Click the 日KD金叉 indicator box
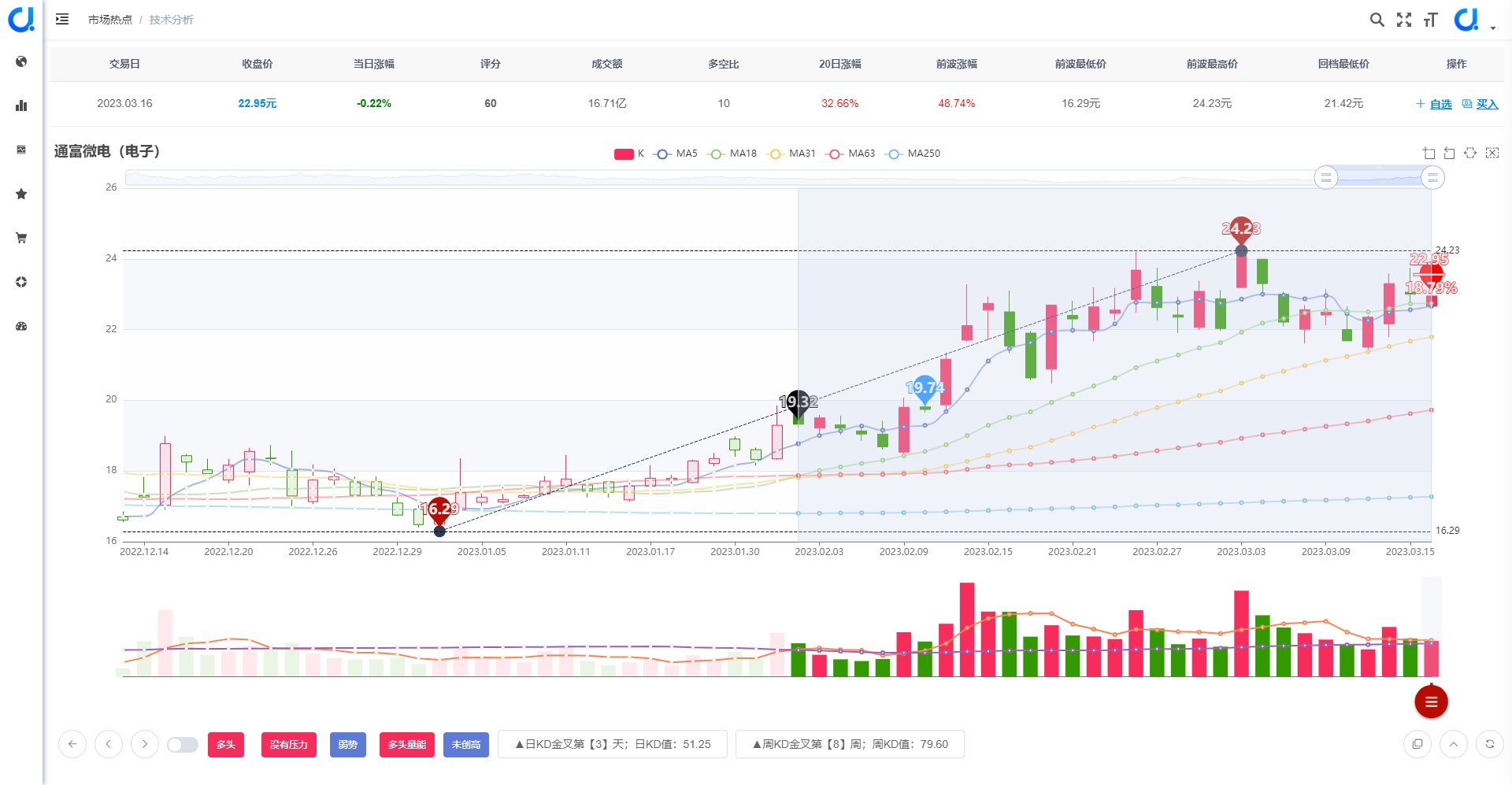 613,744
